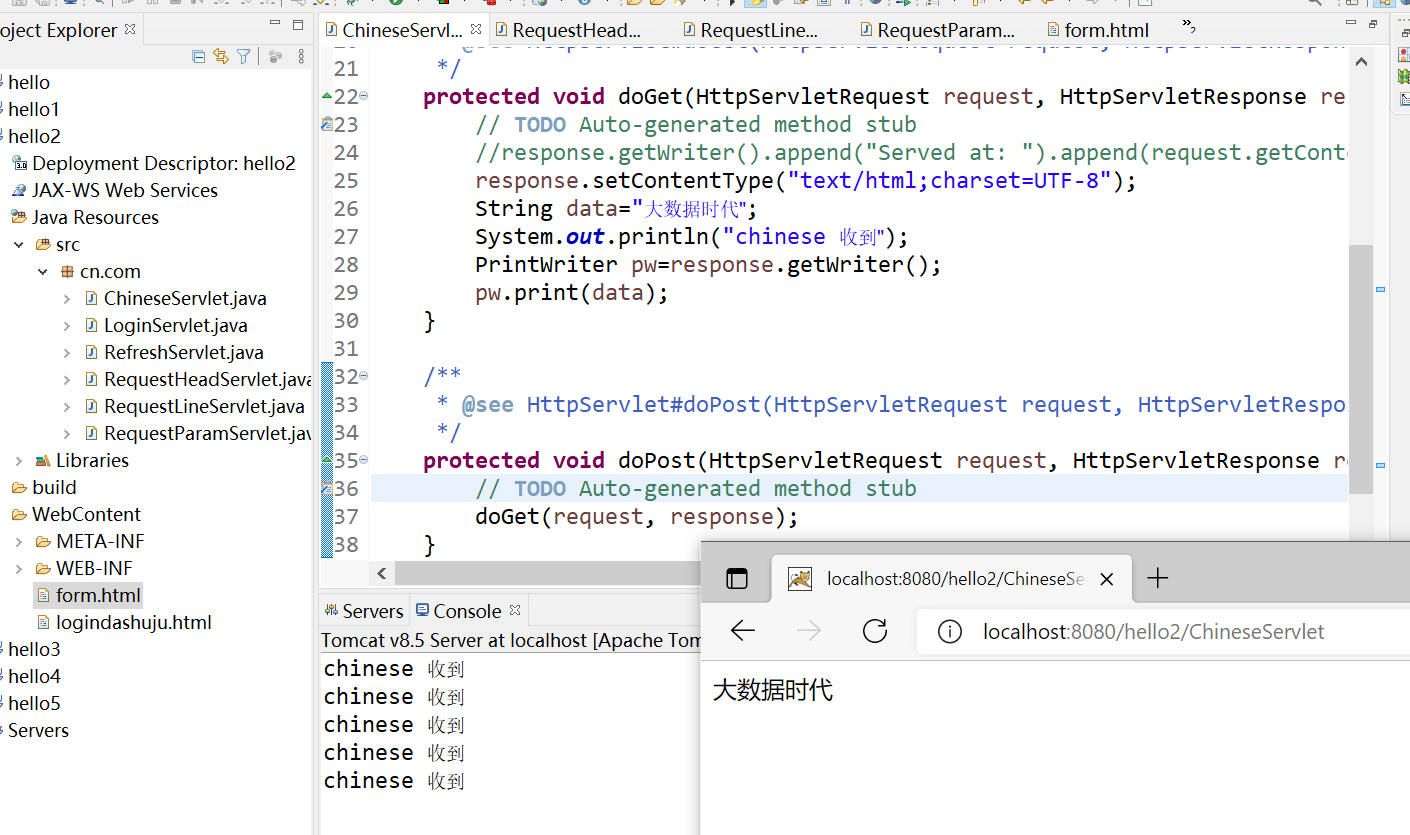Collapse all in Project Explorer toolbar
The height and width of the screenshot is (835, 1410).
[199, 57]
